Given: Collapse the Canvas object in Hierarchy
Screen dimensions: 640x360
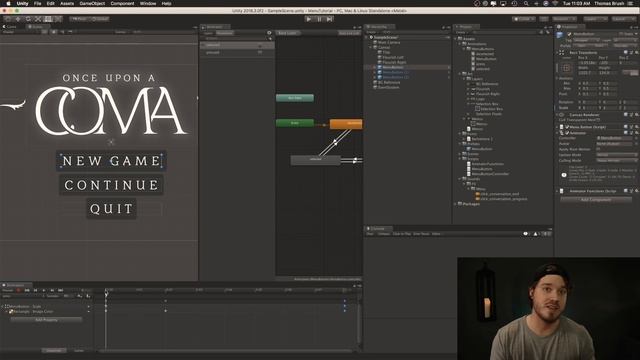Looking at the screenshot, I should [371, 47].
